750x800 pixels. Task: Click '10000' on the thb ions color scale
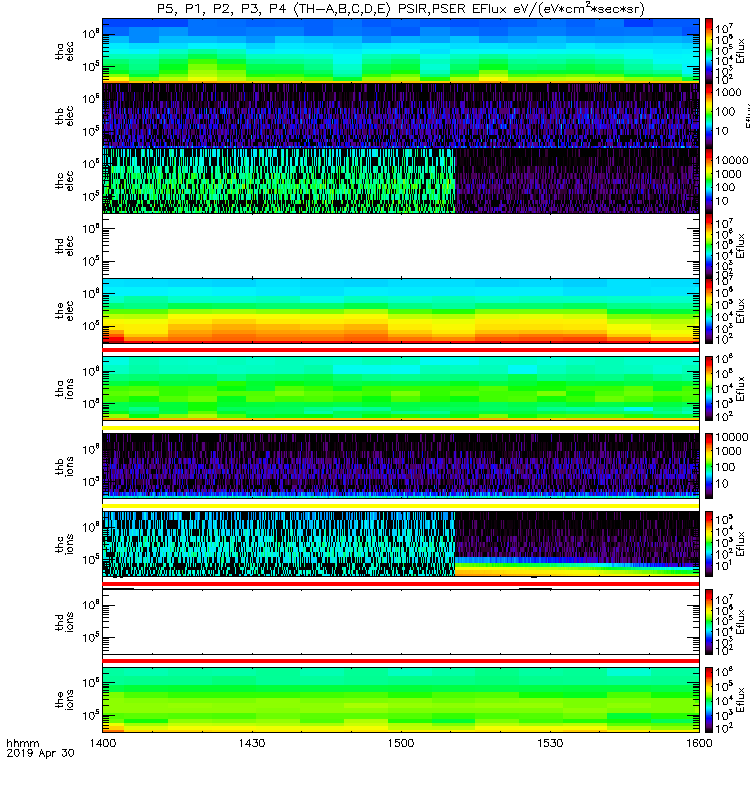(x=732, y=437)
